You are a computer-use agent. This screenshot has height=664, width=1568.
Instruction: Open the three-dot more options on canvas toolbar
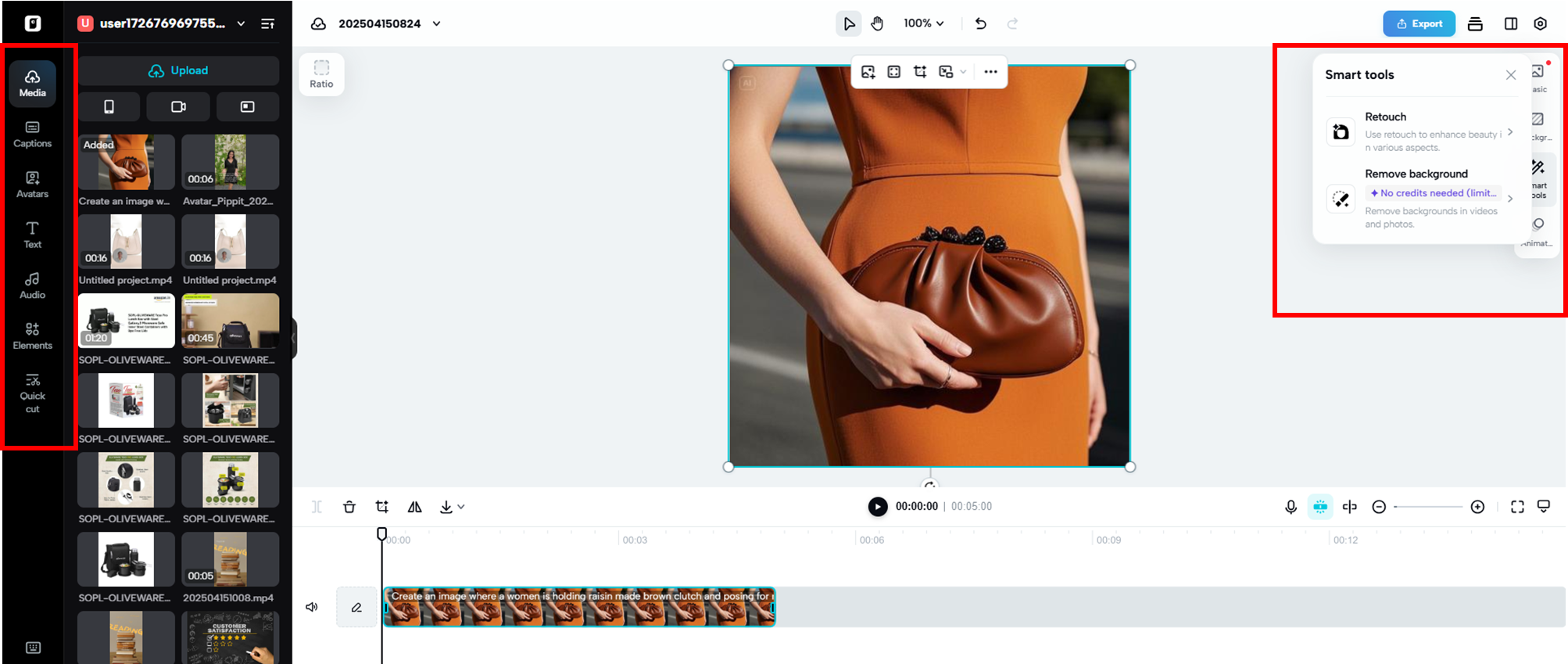(990, 72)
